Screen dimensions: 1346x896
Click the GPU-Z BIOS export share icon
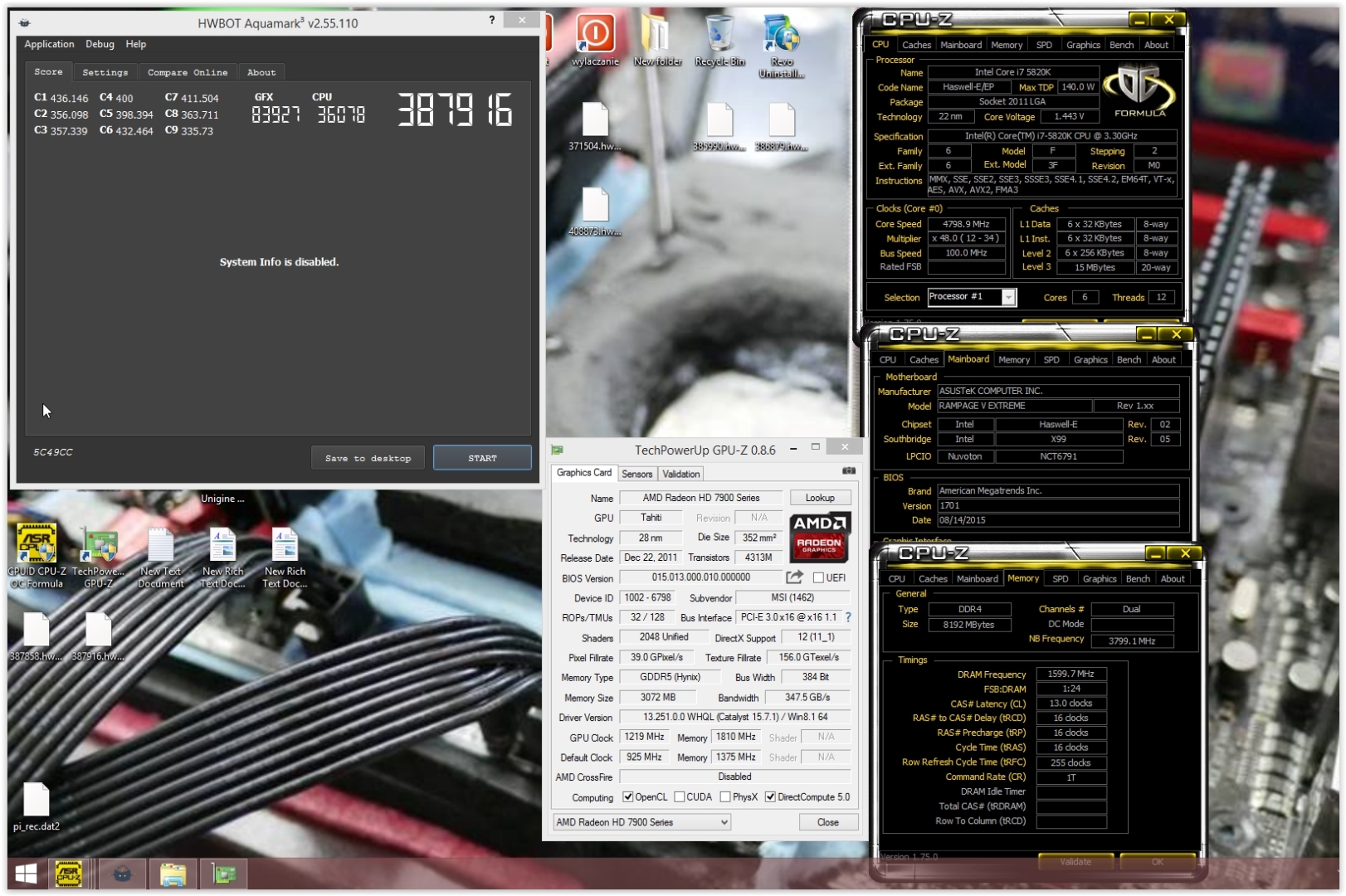tap(794, 577)
